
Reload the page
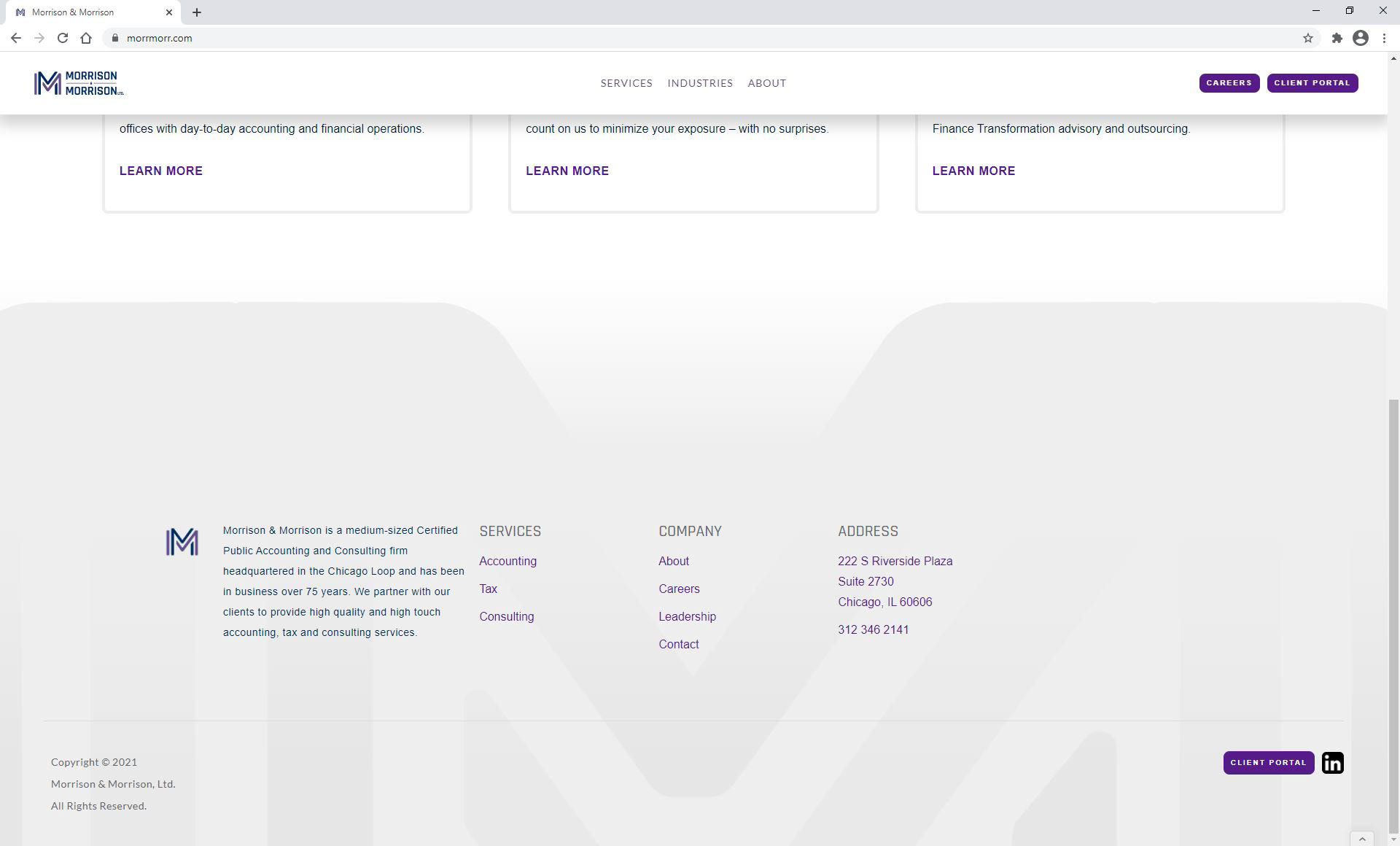63,38
